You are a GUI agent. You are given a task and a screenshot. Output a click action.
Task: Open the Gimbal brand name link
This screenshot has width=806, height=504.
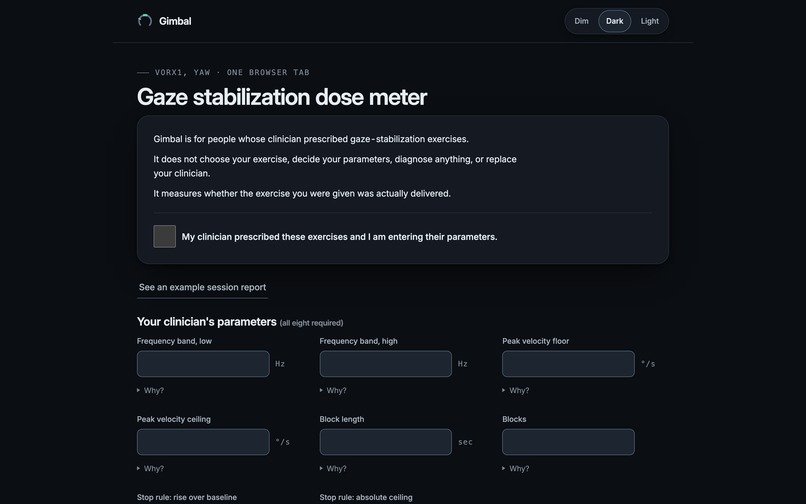[175, 21]
